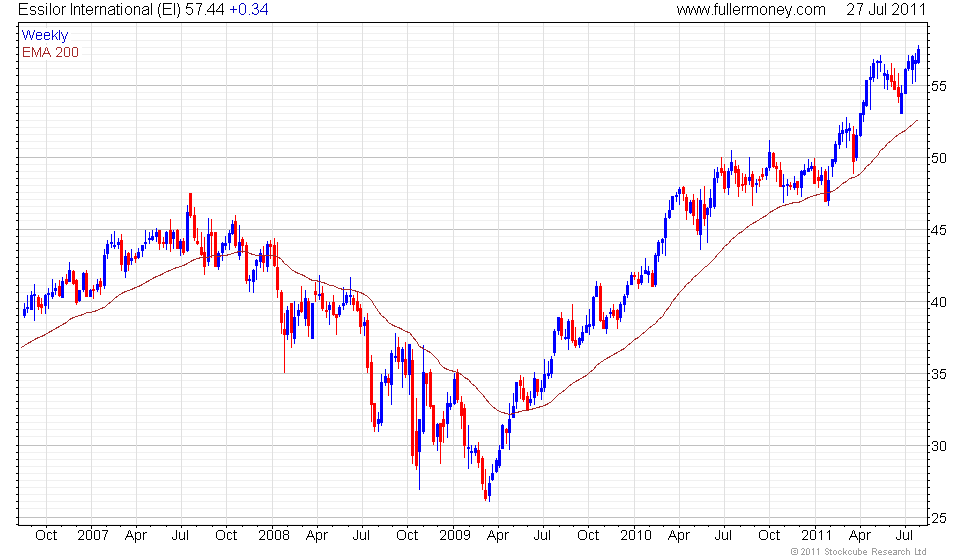Click the www.fullermoney.com website text
Viewport: 980px width, 560px height.
point(751,10)
